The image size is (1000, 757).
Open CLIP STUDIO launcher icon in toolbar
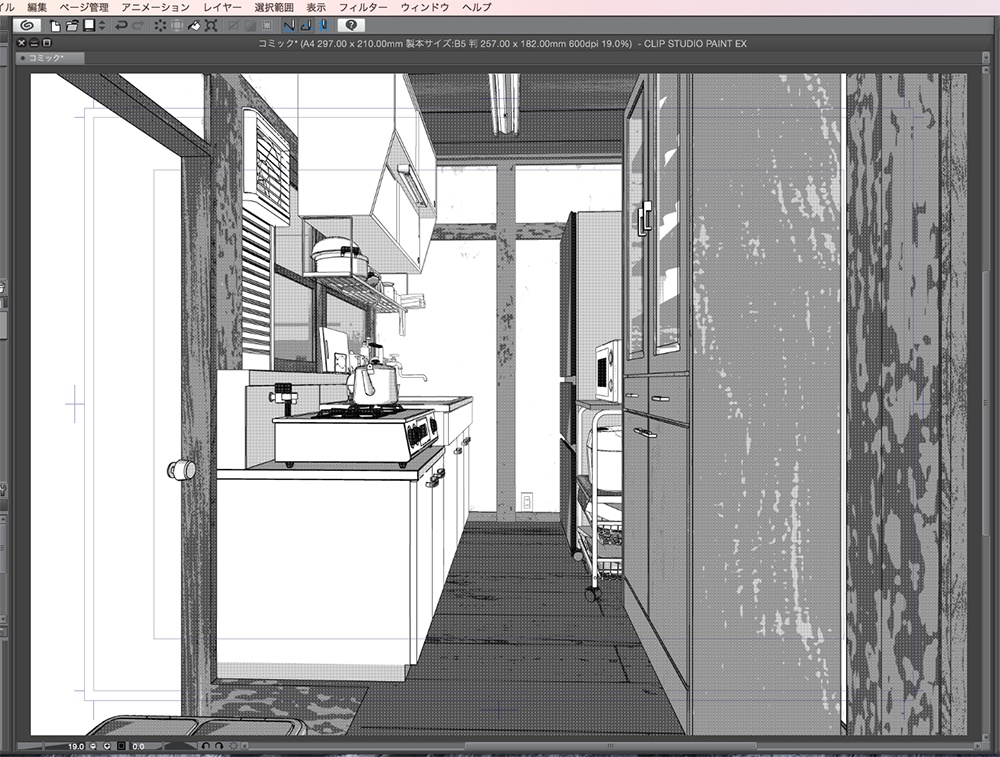pyautogui.click(x=27, y=26)
